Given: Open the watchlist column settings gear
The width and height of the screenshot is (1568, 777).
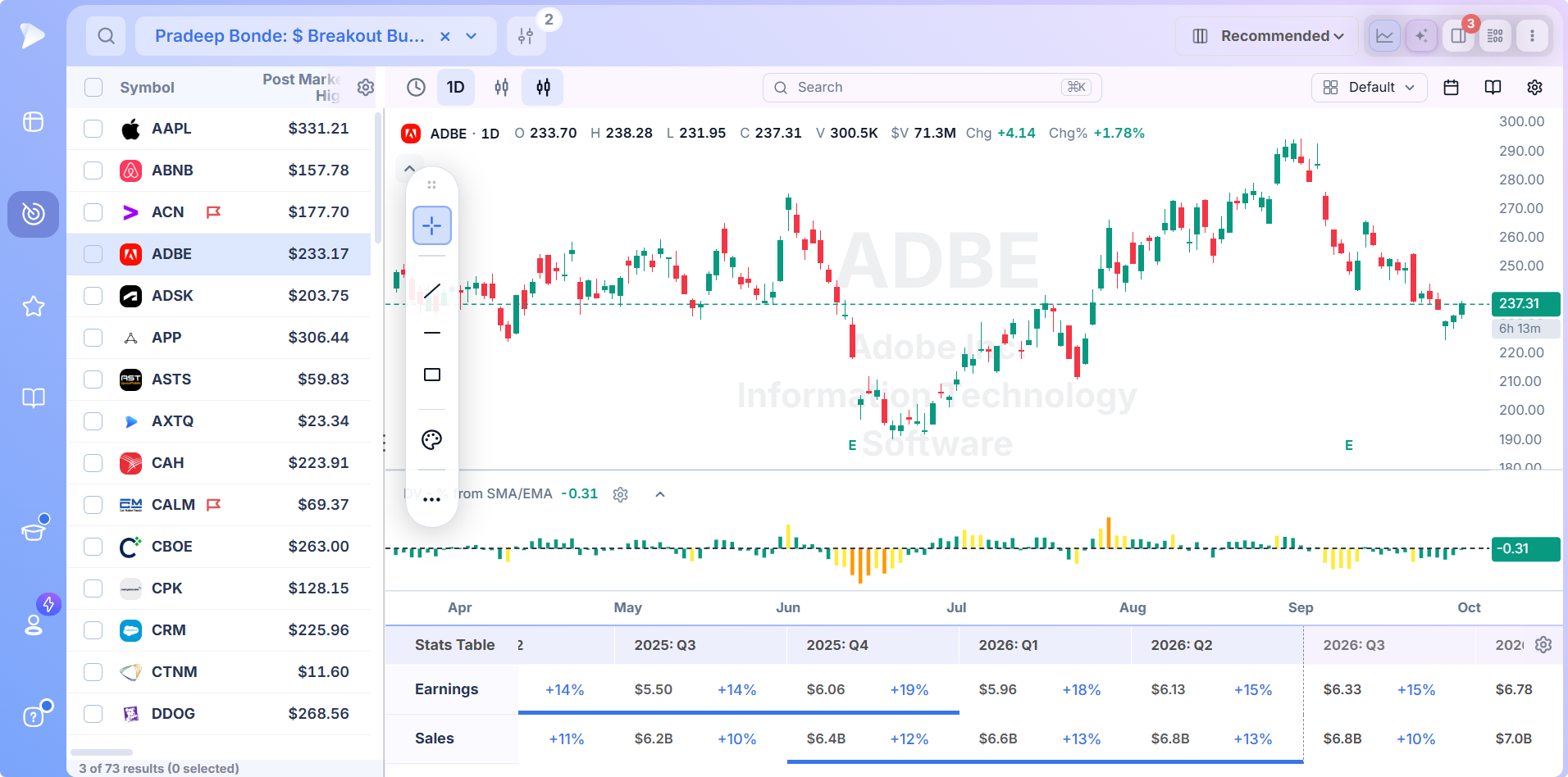Looking at the screenshot, I should pyautogui.click(x=366, y=87).
